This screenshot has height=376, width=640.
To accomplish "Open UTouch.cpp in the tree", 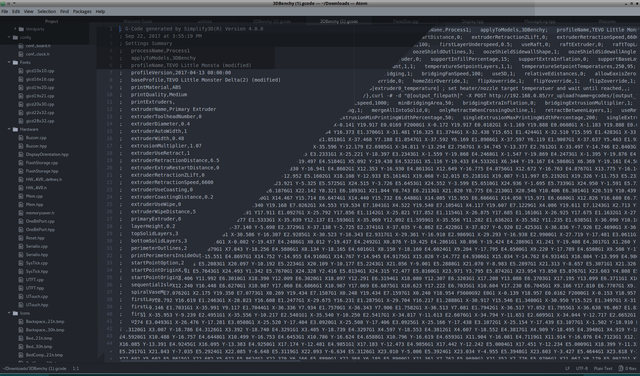I will click(36, 296).
